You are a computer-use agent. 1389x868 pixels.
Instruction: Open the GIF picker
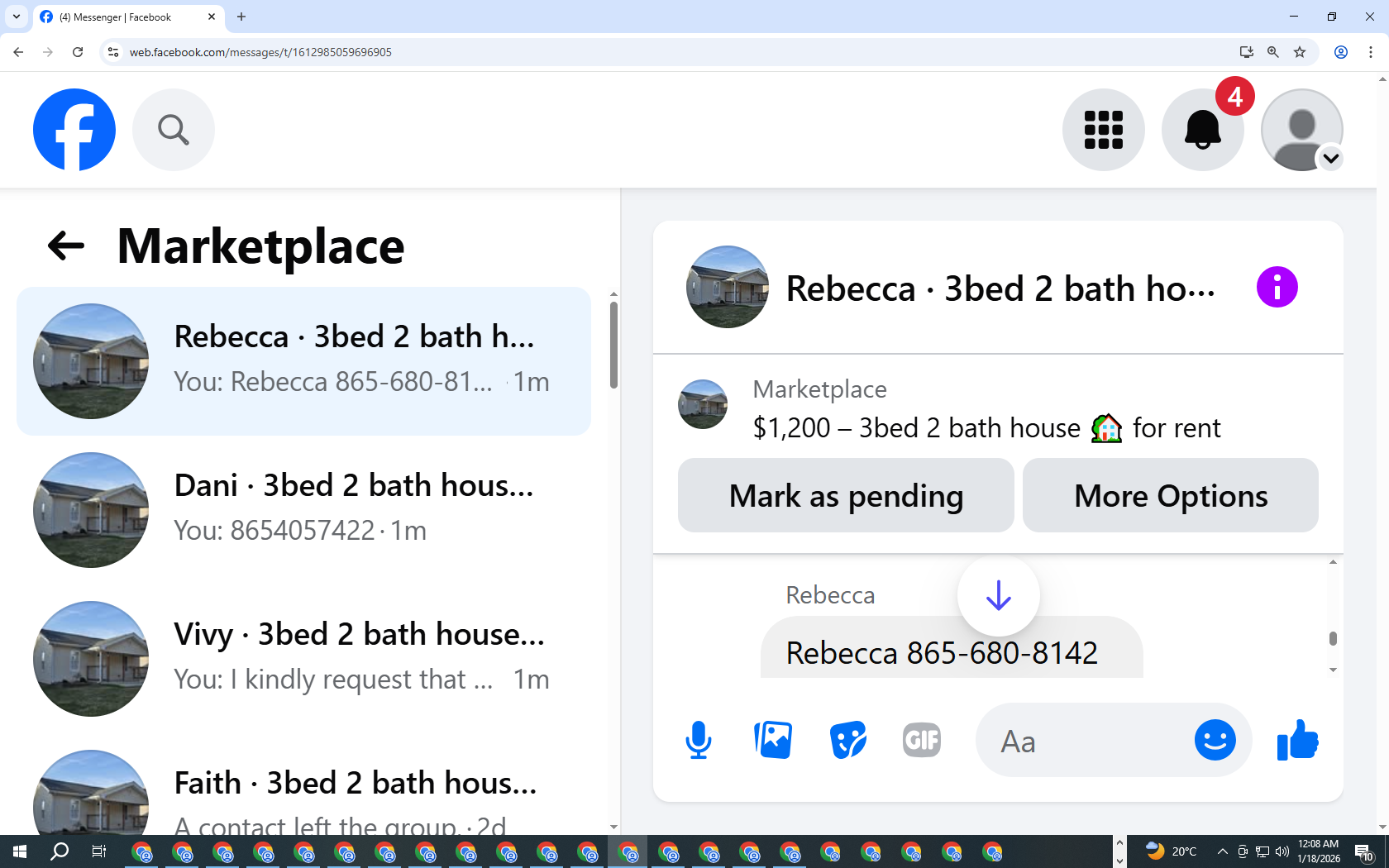click(x=922, y=740)
